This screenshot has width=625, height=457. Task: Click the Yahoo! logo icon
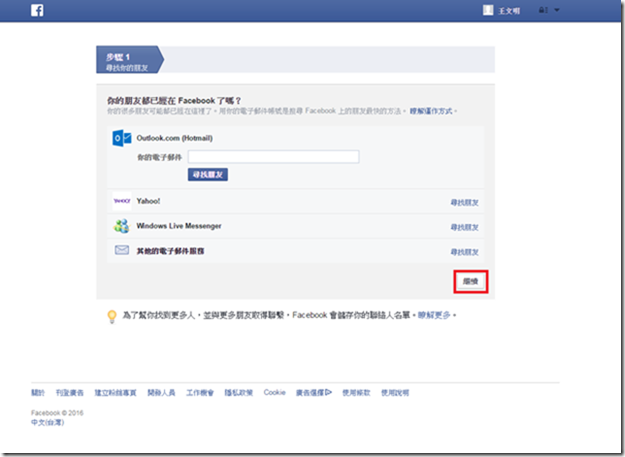coord(122,201)
